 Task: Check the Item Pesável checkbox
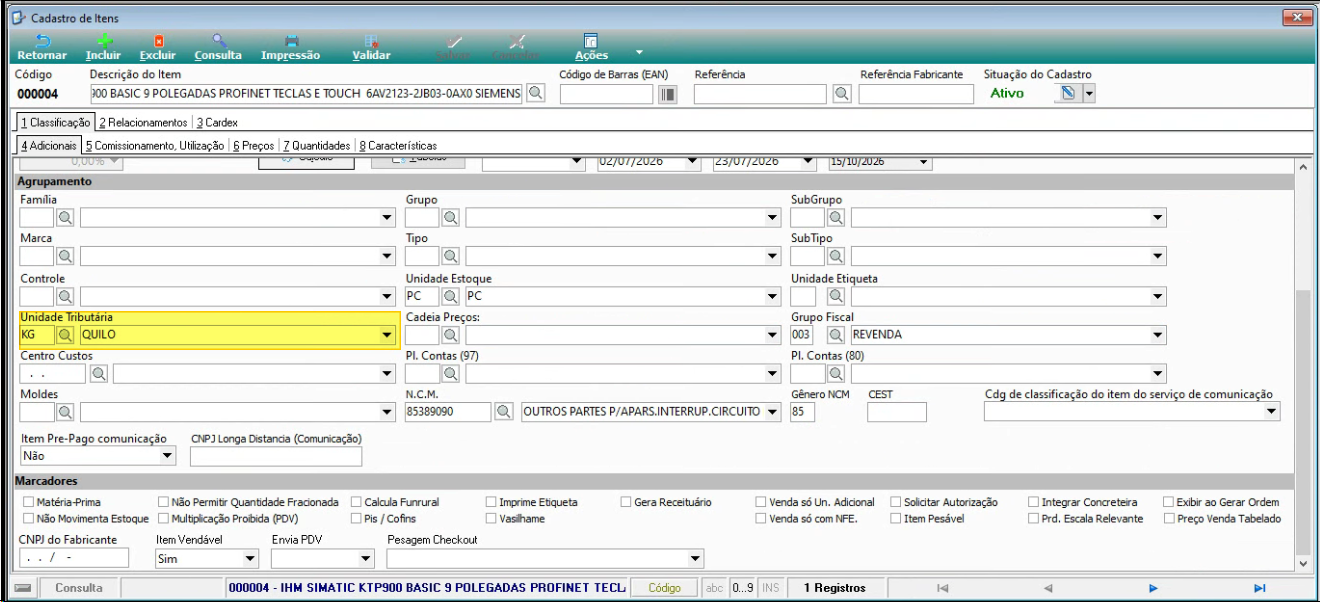point(896,519)
